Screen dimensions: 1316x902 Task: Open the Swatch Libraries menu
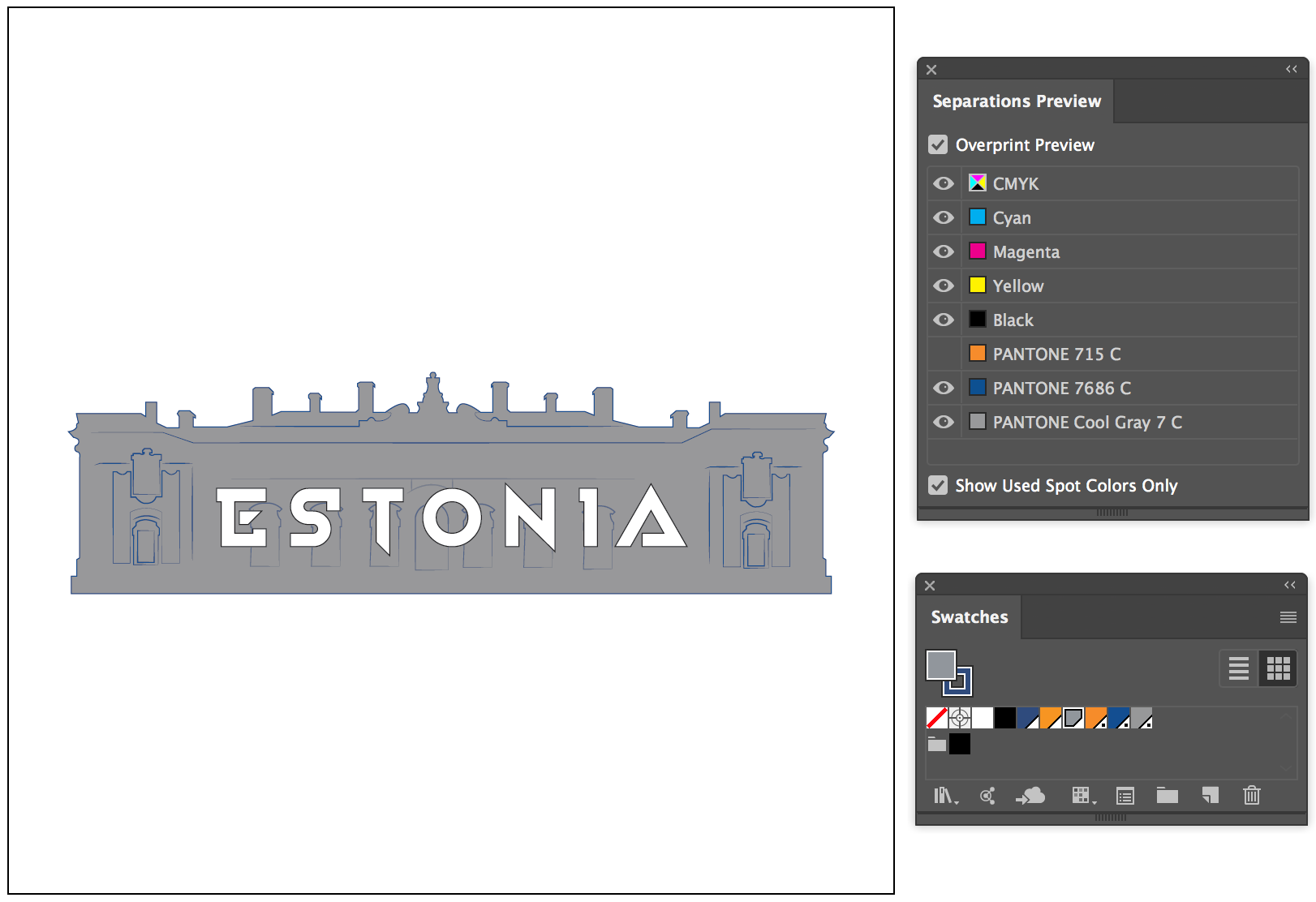(945, 796)
